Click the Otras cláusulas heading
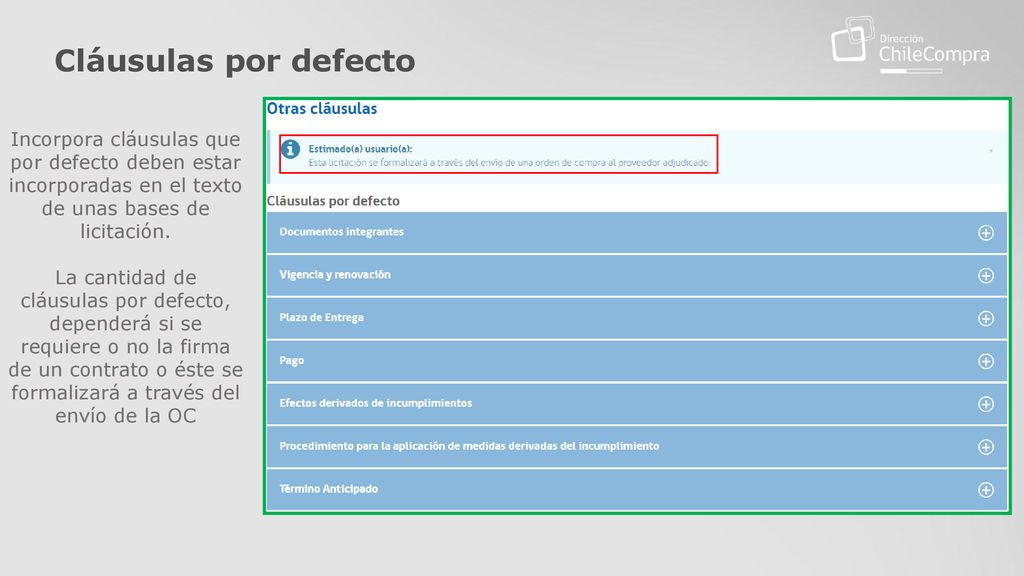The width and height of the screenshot is (1024, 576). (322, 108)
